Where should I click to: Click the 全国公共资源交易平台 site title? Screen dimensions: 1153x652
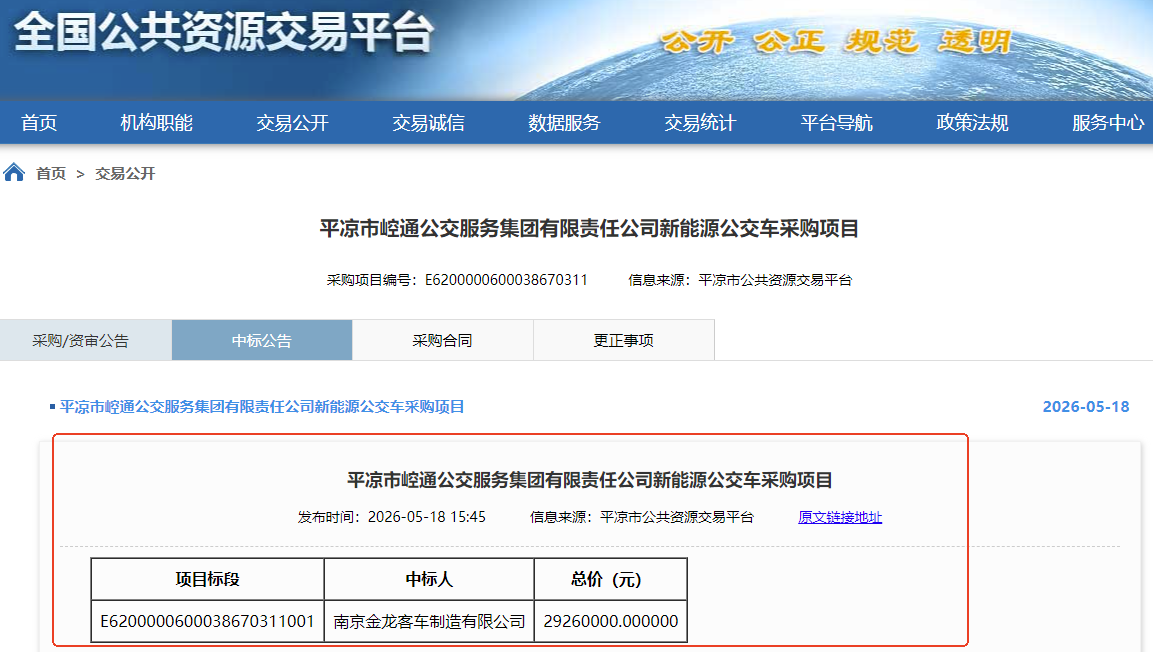click(224, 33)
